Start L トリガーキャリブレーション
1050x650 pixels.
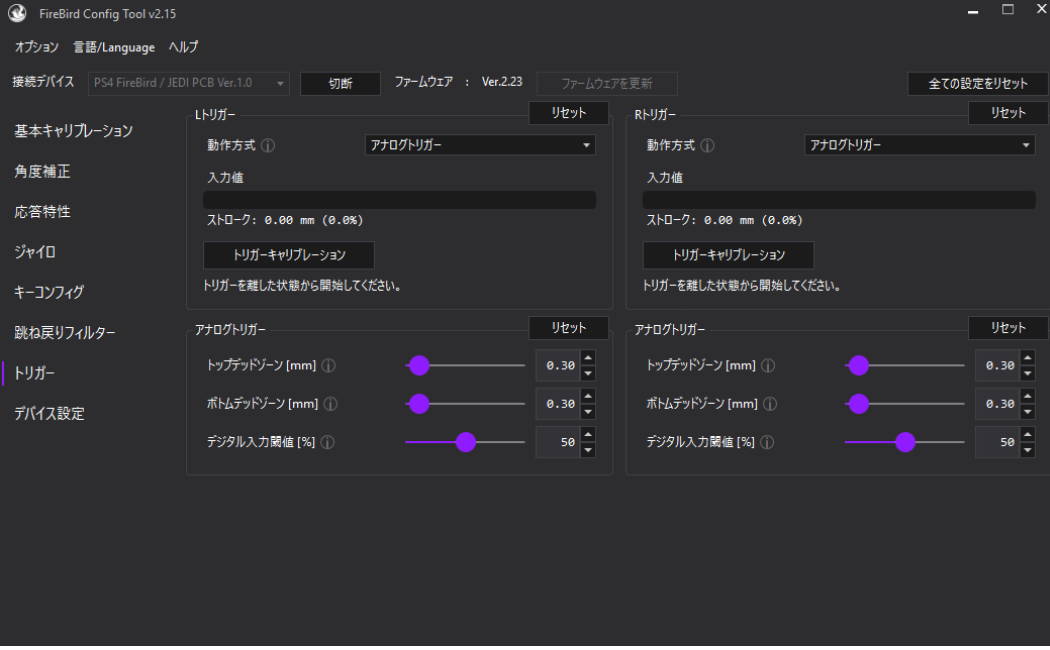click(289, 255)
